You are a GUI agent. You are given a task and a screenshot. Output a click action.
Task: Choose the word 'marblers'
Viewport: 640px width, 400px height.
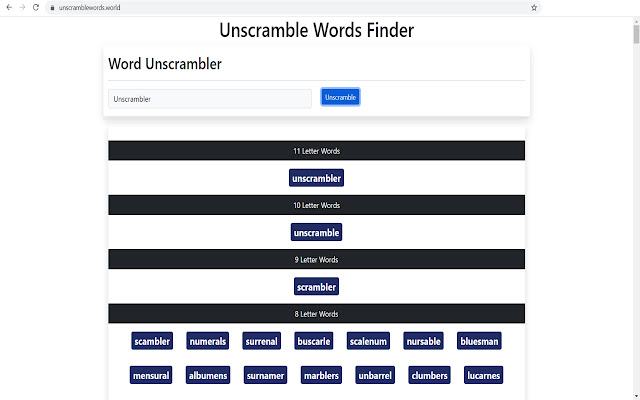coord(321,375)
